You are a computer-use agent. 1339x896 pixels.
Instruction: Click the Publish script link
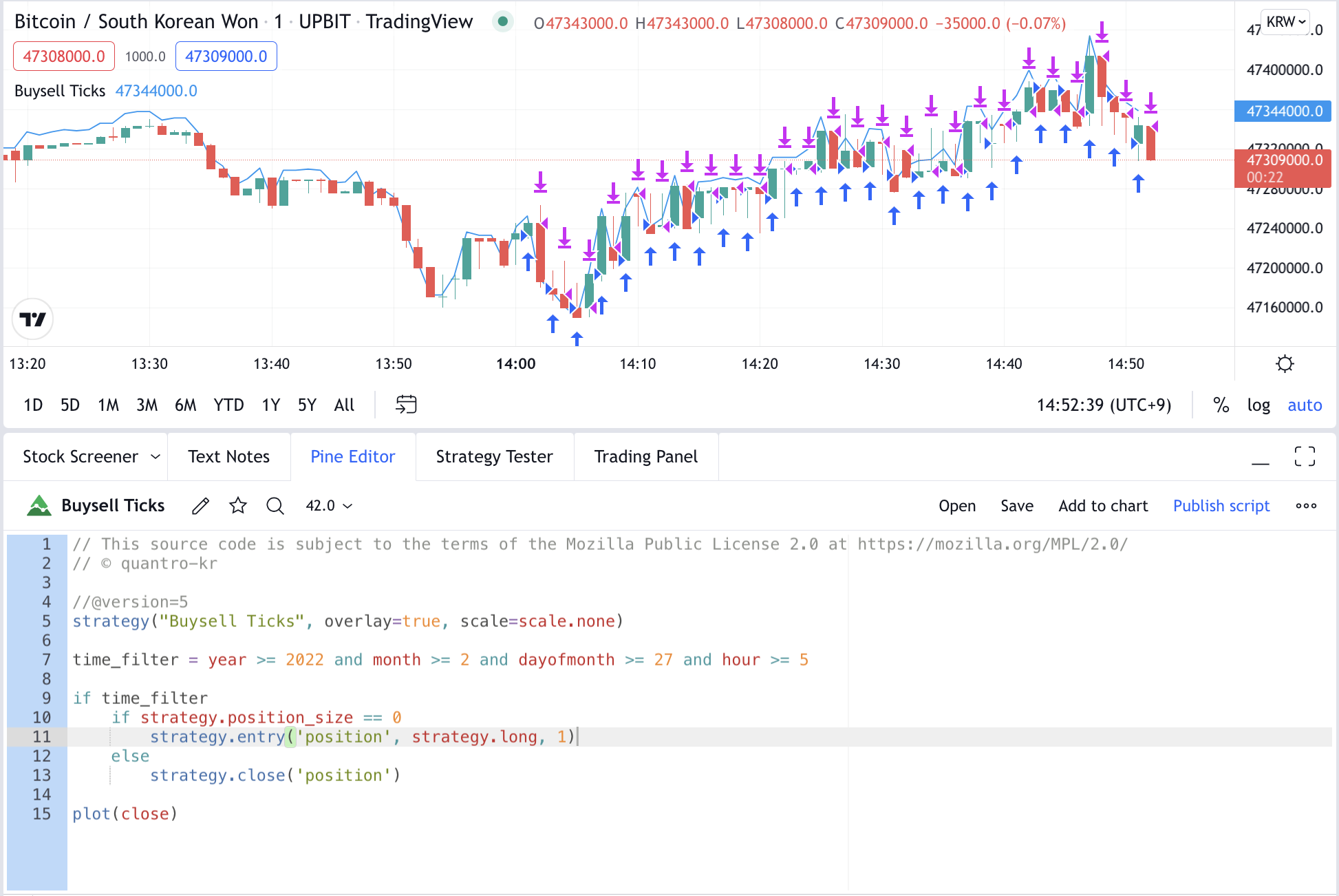coord(1221,506)
